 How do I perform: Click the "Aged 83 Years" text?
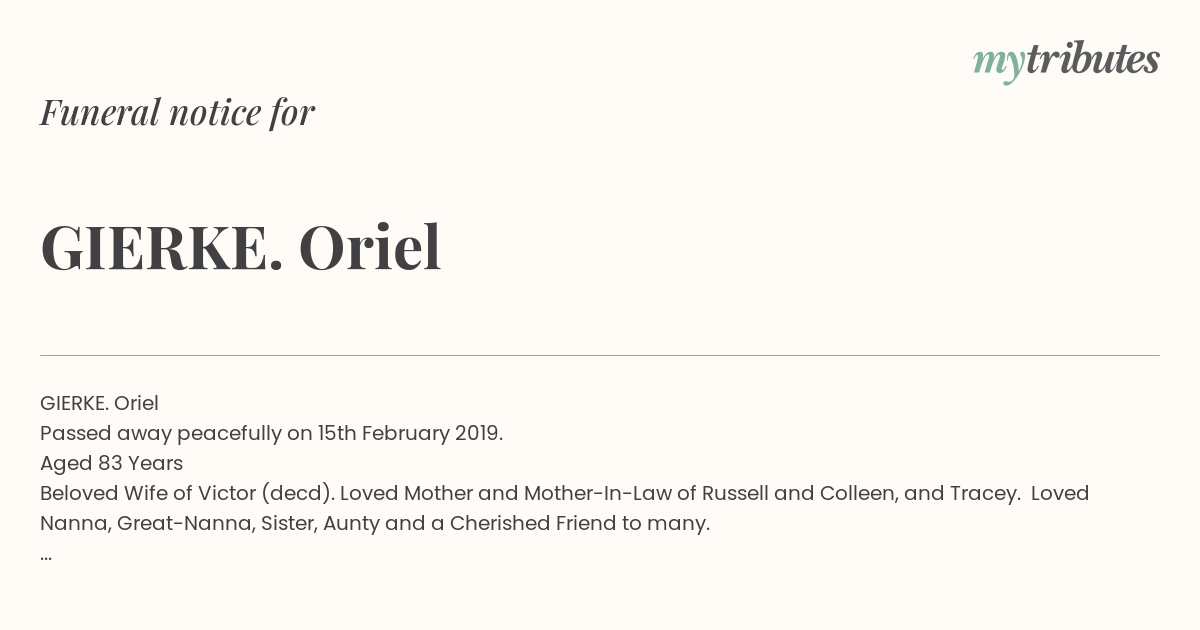(111, 464)
